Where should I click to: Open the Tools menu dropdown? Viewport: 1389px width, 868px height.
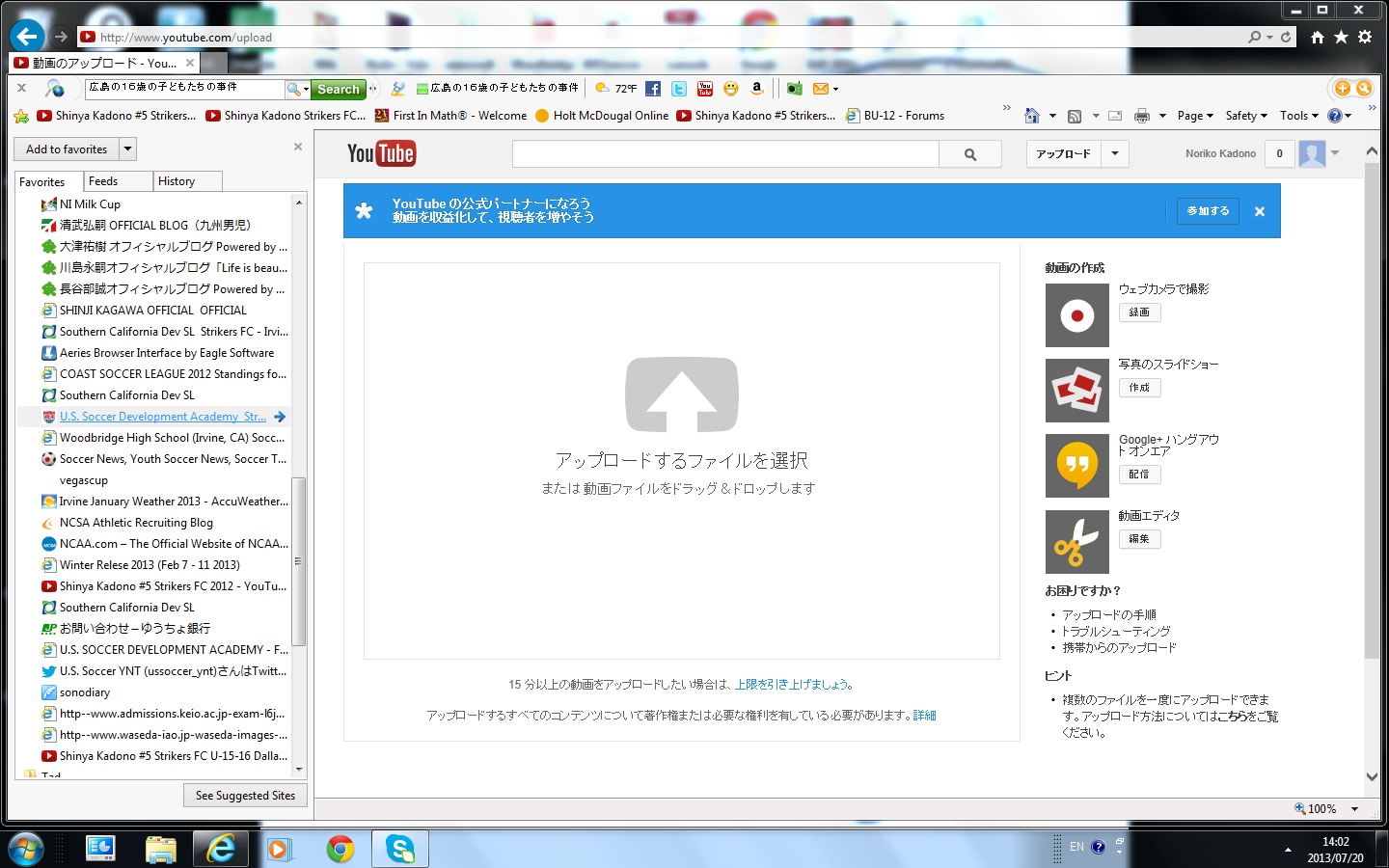pos(1299,116)
